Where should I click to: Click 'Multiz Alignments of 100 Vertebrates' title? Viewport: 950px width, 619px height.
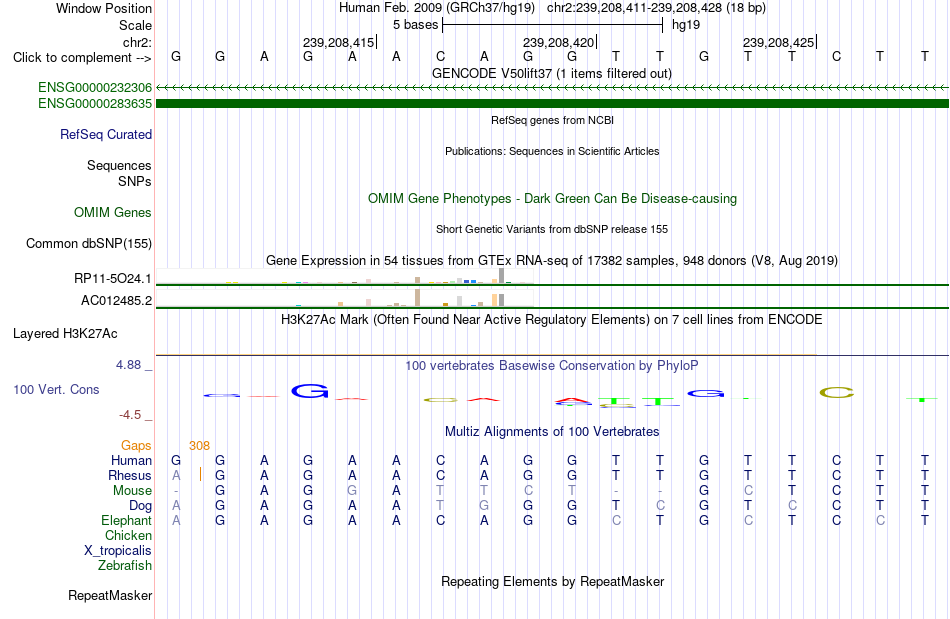(552, 432)
